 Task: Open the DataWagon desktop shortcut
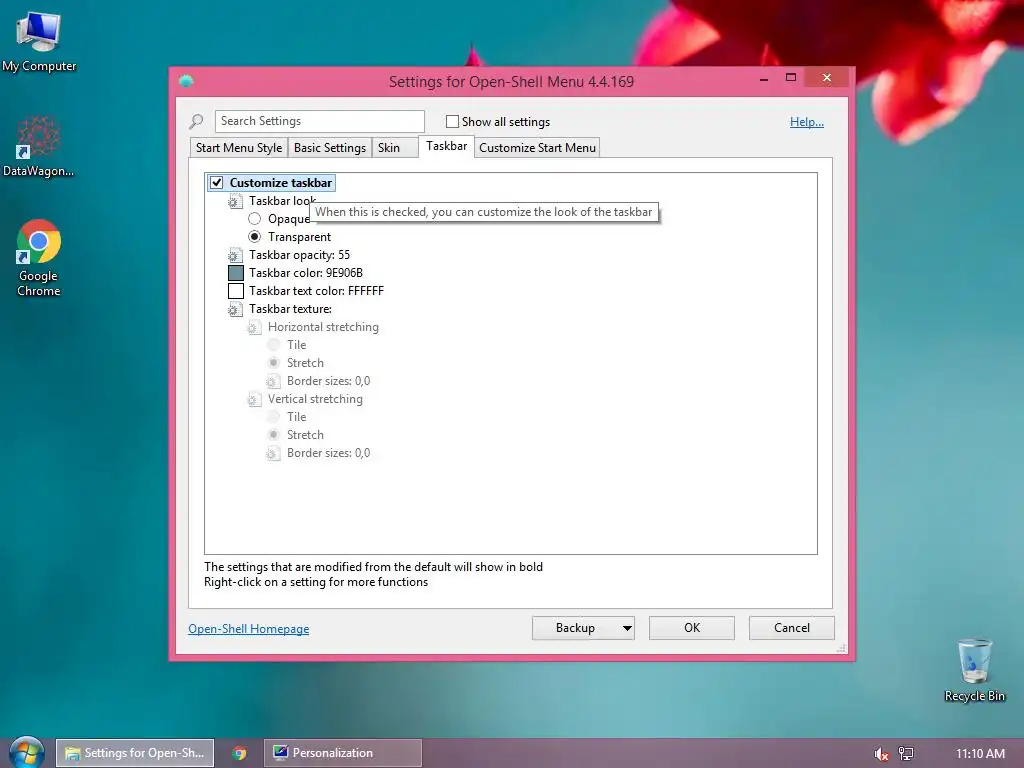click(39, 146)
